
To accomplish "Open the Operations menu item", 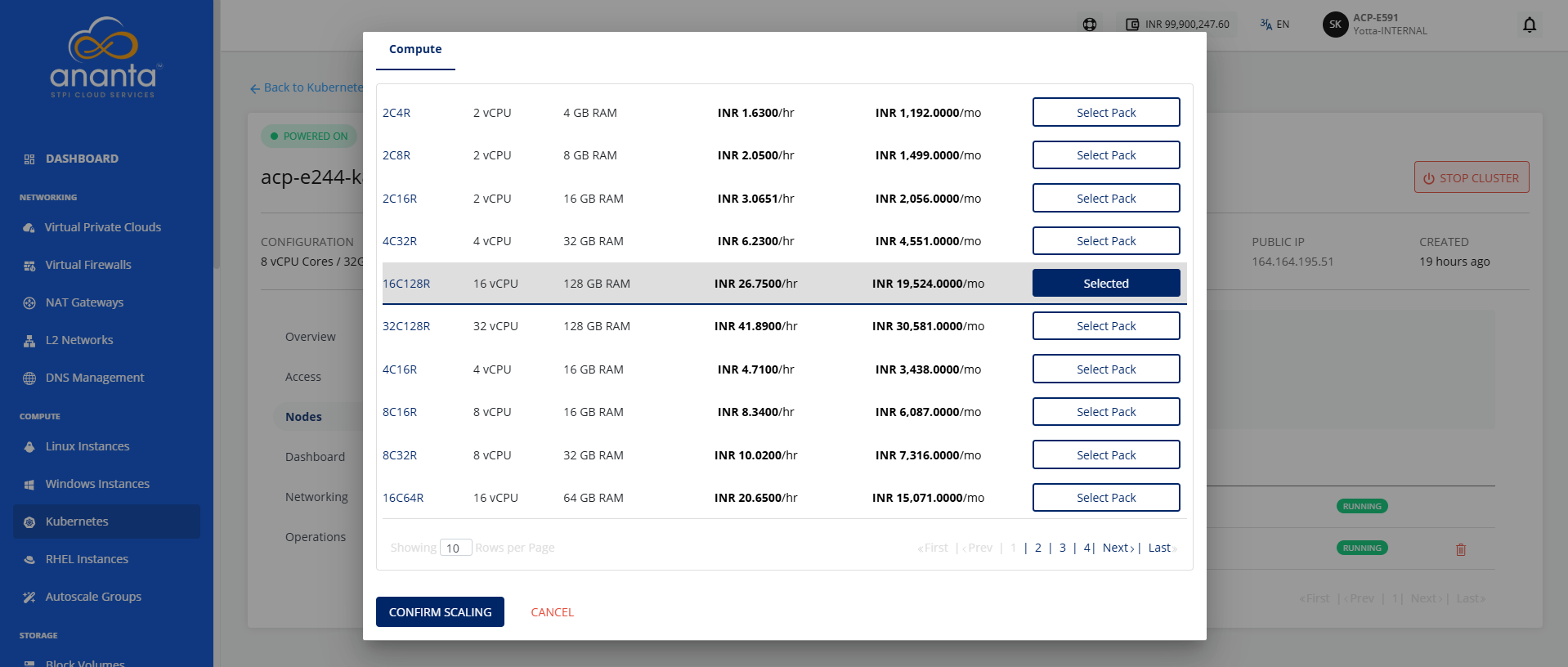I will click(316, 537).
